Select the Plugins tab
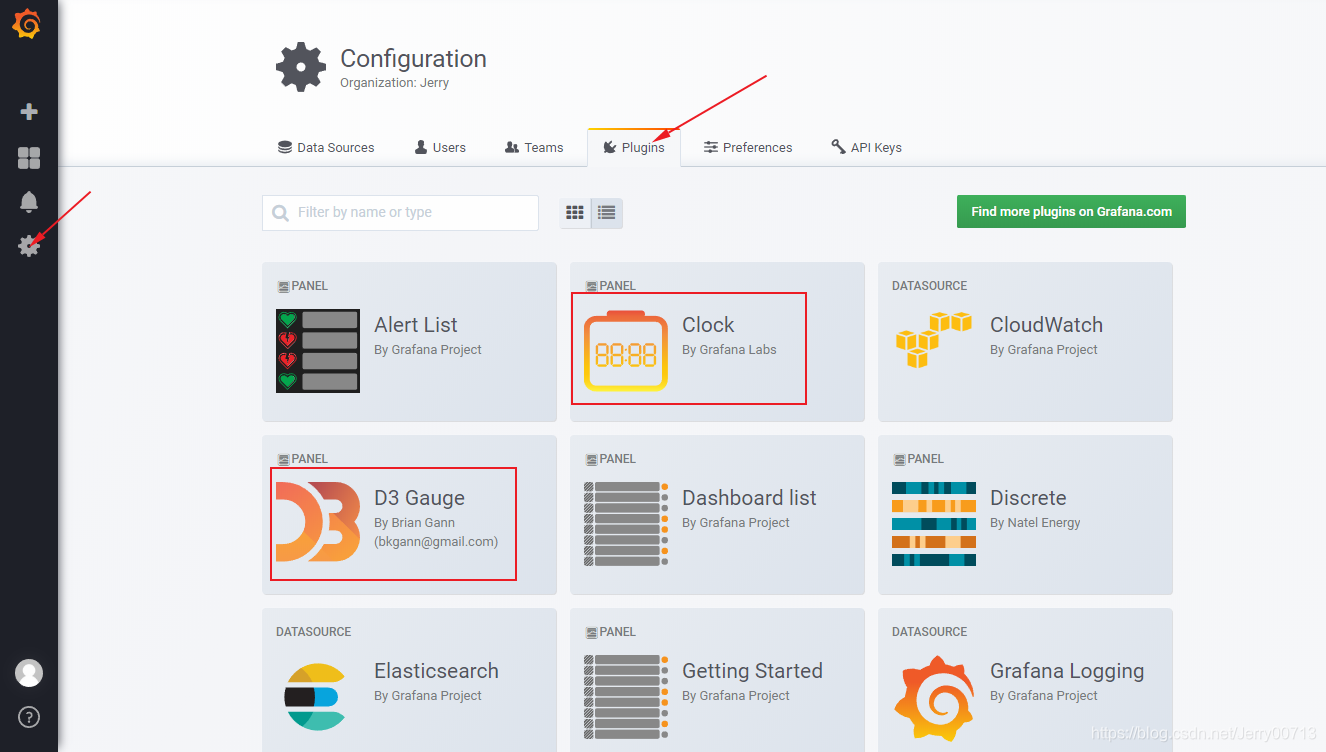Viewport: 1326px width, 752px height. click(x=634, y=147)
